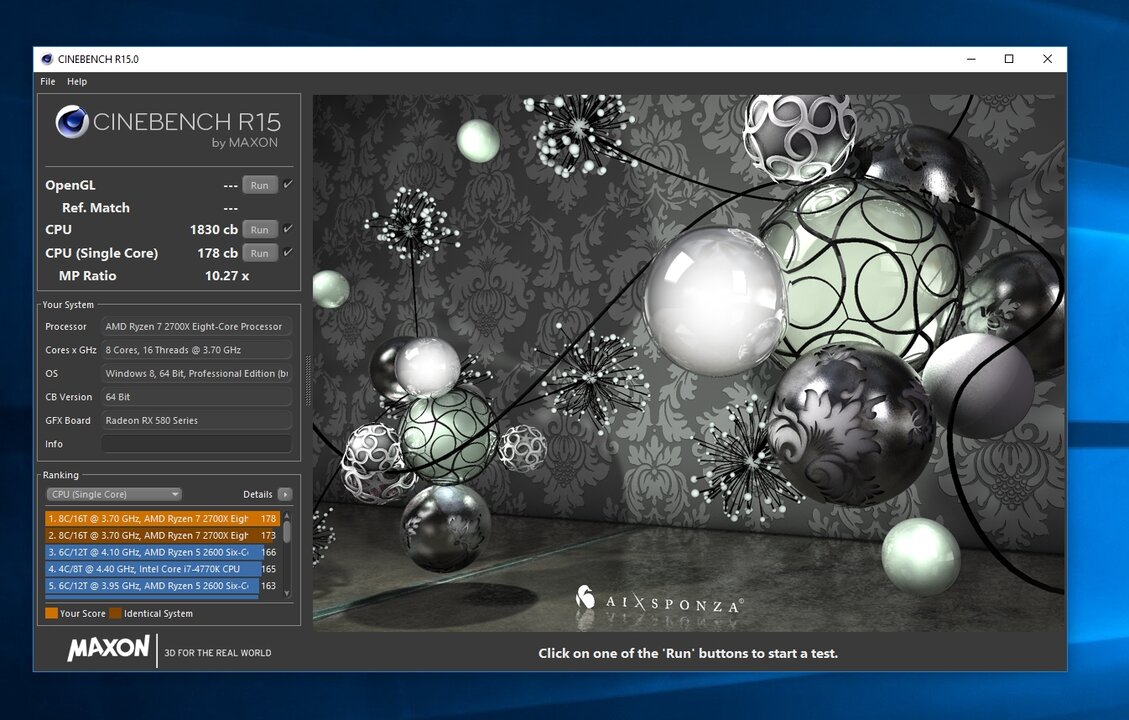Click the MAXON logo at the bottom left
Viewport: 1129px width, 720px height.
coord(109,649)
